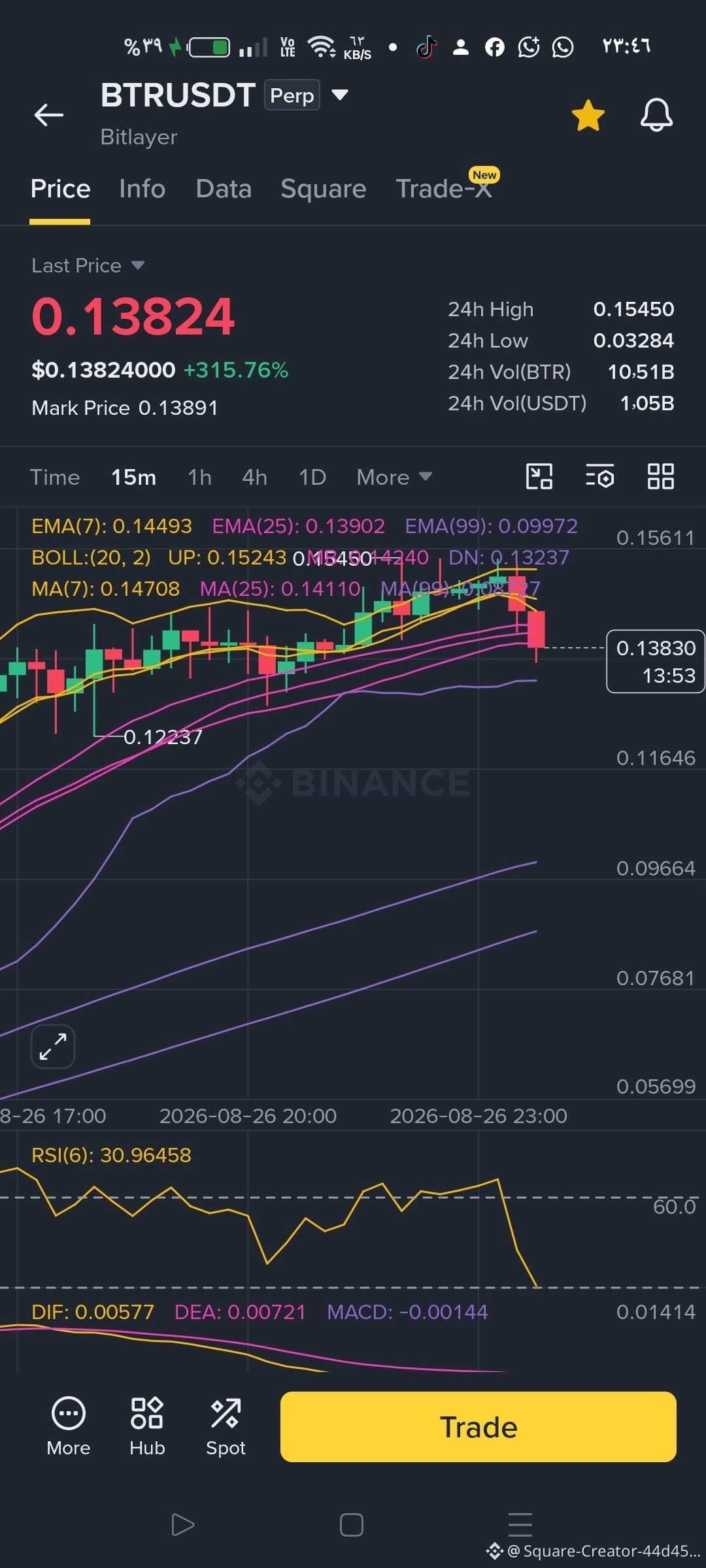706x1568 pixels.
Task: Open the Square tab
Action: [x=323, y=189]
